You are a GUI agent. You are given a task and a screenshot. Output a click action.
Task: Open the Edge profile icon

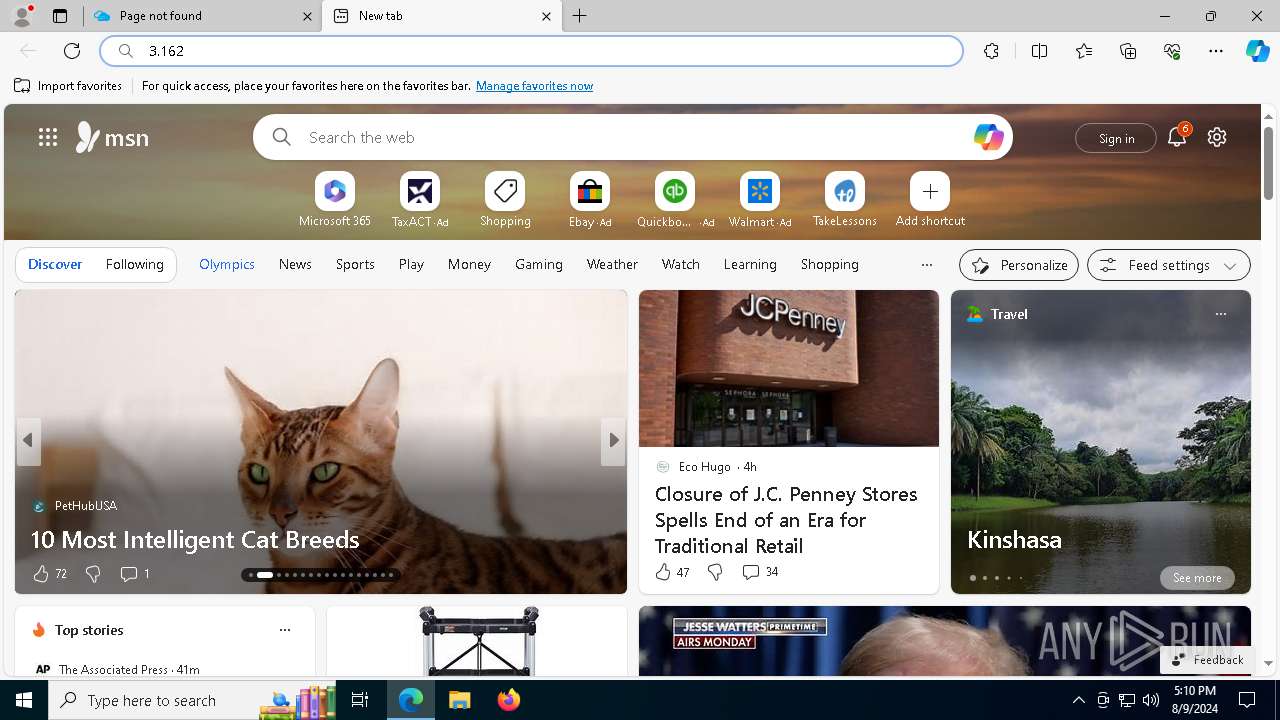tap(22, 16)
